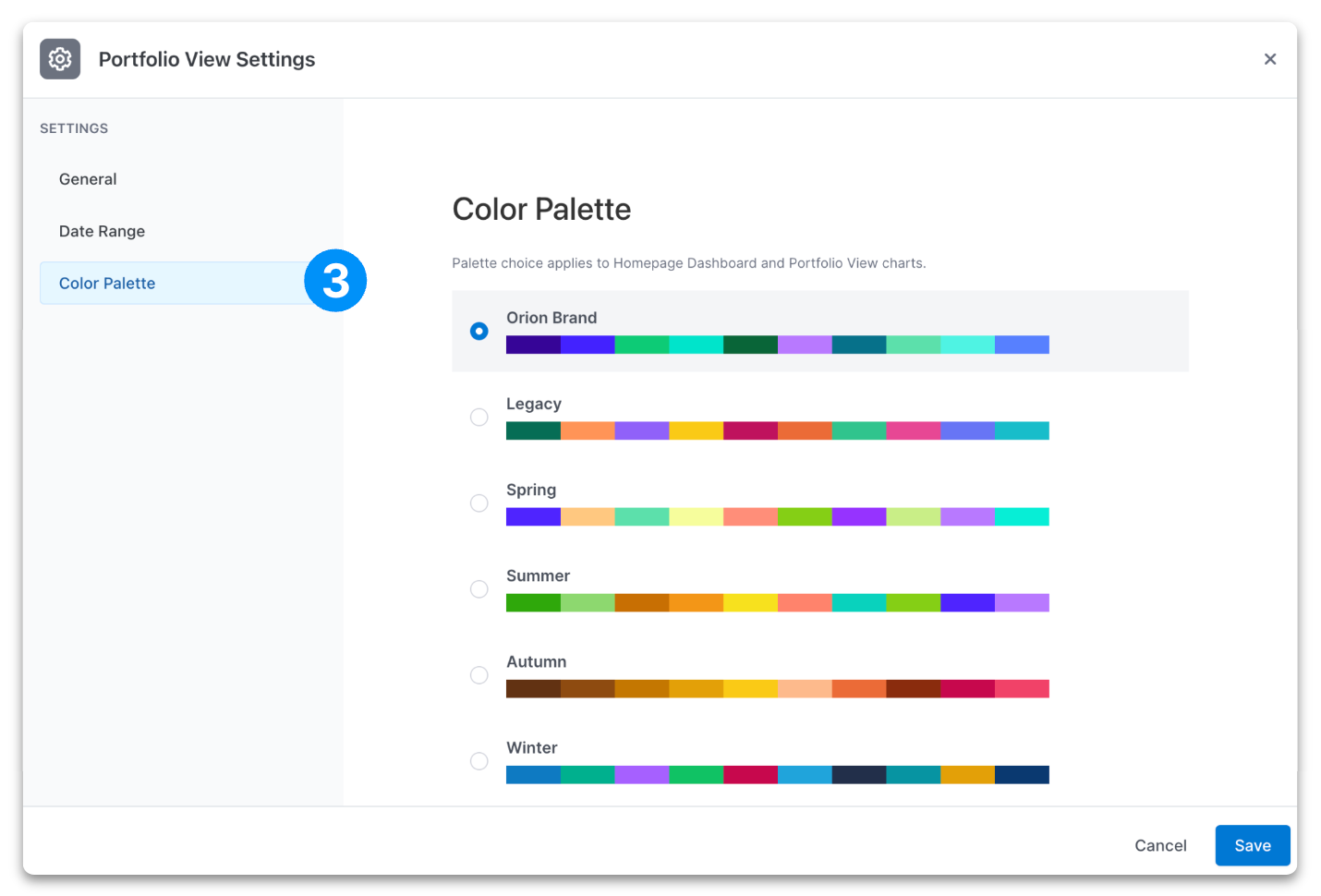Click Cancel to discard changes
1321x896 pixels.
1160,845
